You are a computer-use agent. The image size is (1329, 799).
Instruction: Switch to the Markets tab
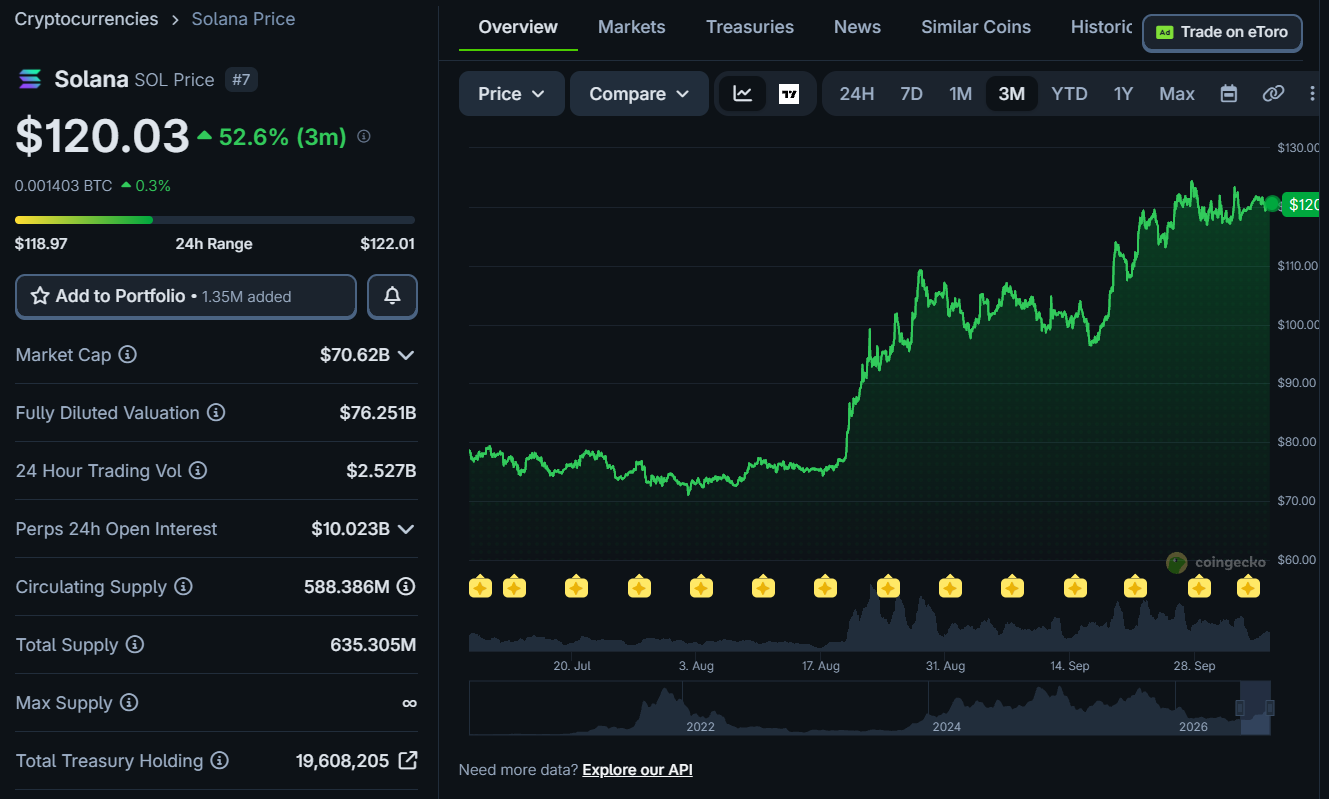point(631,27)
